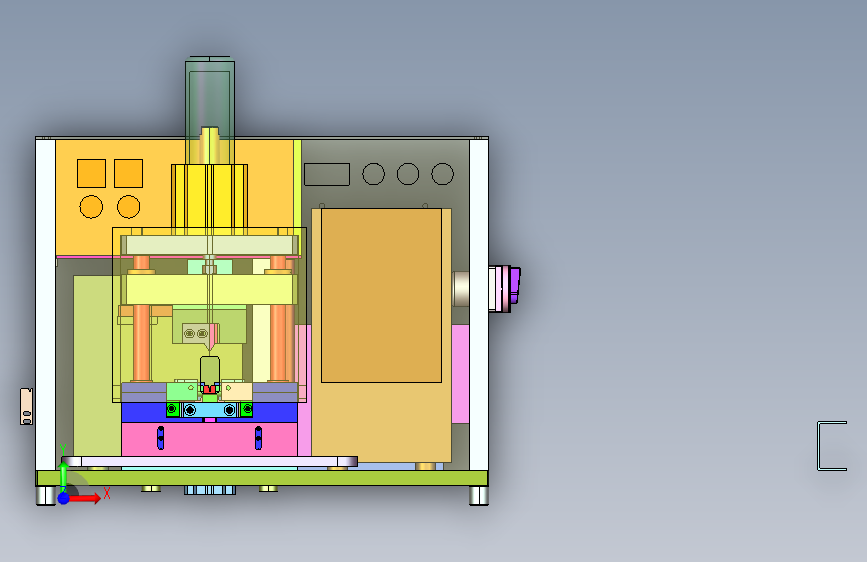
Task: Select the rightmost circular hole on grey panel
Action: [x=442, y=174]
